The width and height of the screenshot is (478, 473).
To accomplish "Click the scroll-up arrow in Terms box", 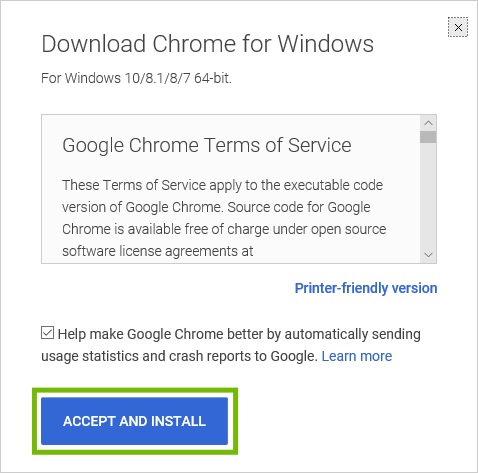I will [428, 123].
